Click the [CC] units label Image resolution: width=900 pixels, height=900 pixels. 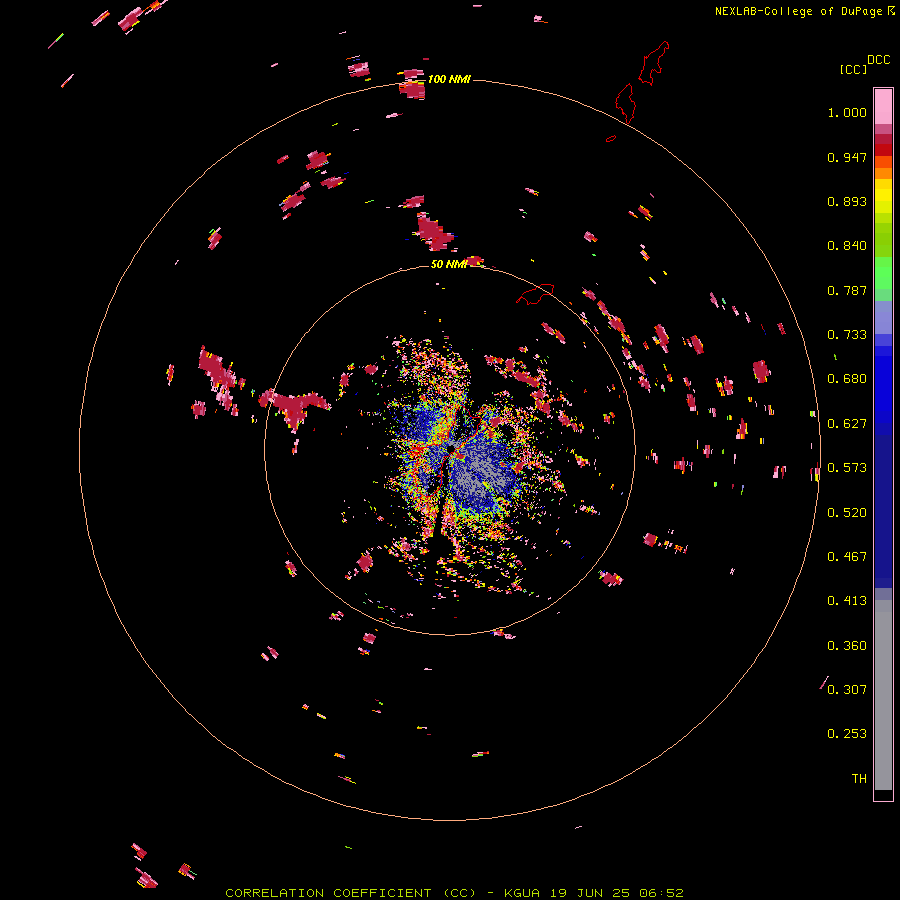(853, 69)
